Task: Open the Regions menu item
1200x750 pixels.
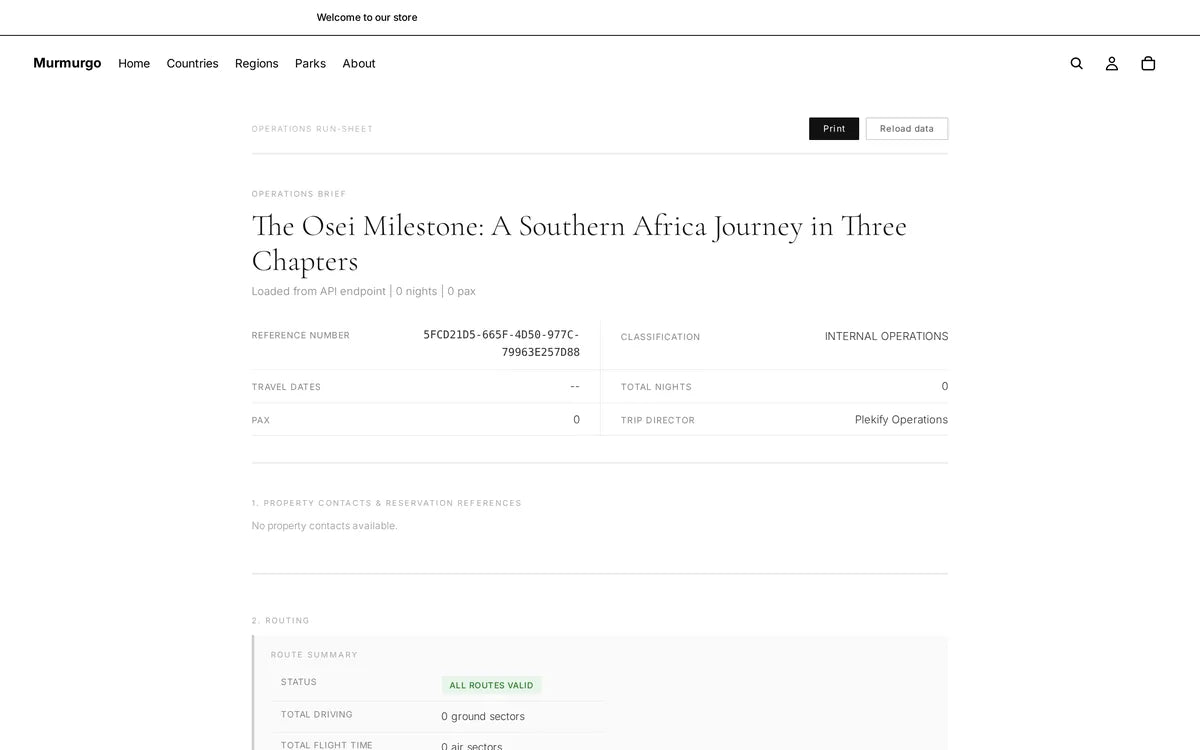Action: (x=257, y=63)
